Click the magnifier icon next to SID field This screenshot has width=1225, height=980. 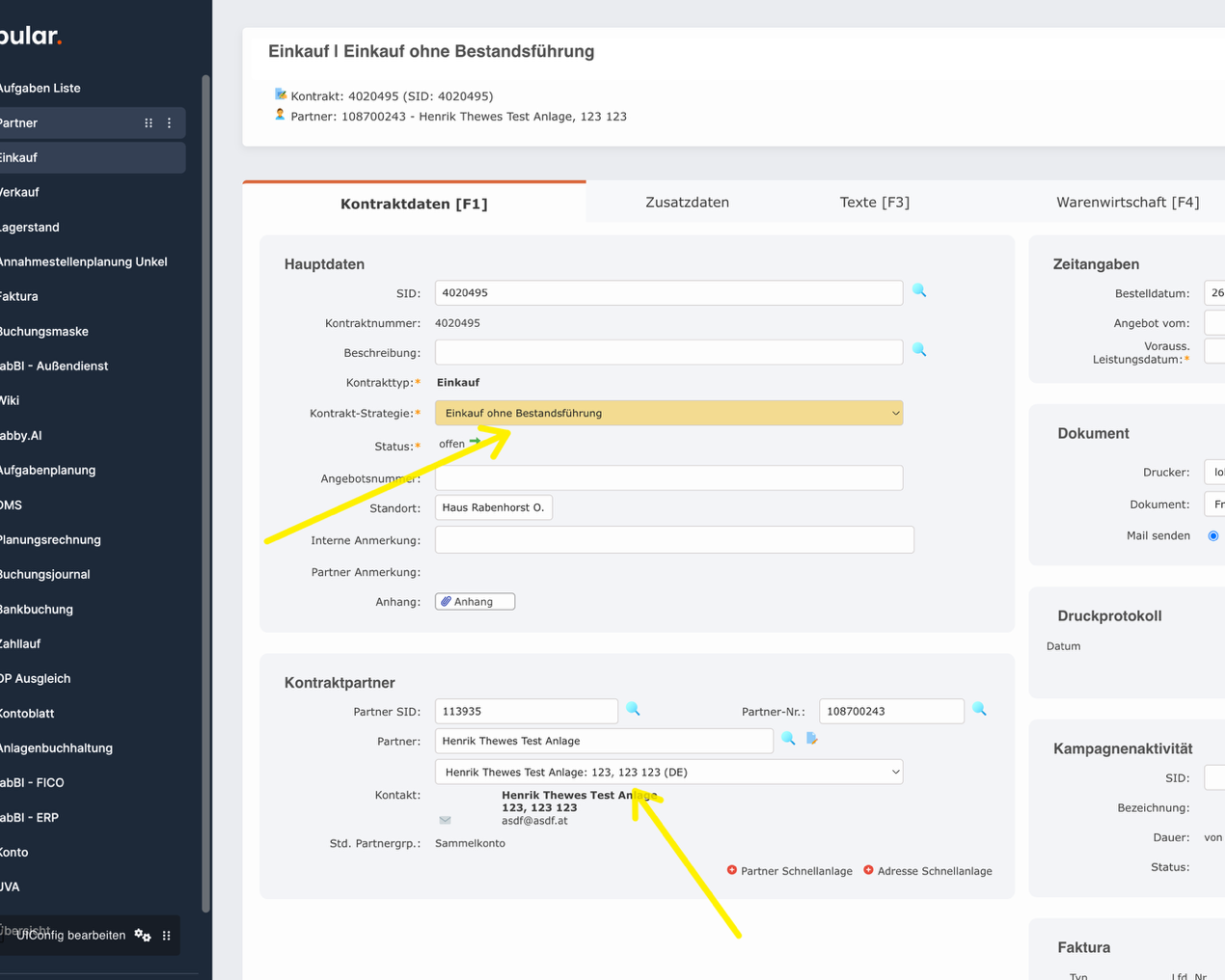(x=919, y=290)
